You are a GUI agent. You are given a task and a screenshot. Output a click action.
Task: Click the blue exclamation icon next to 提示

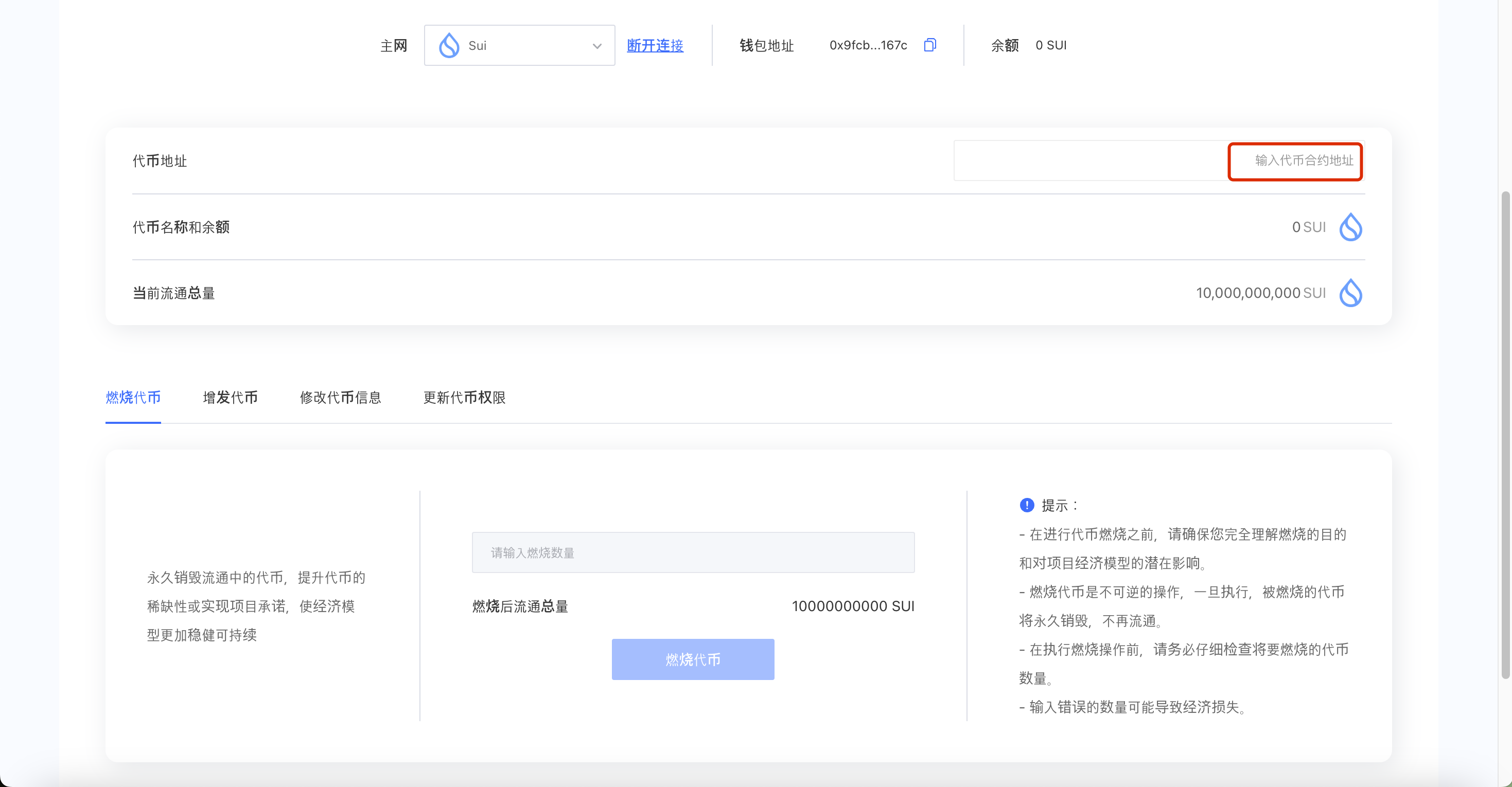[1027, 505]
